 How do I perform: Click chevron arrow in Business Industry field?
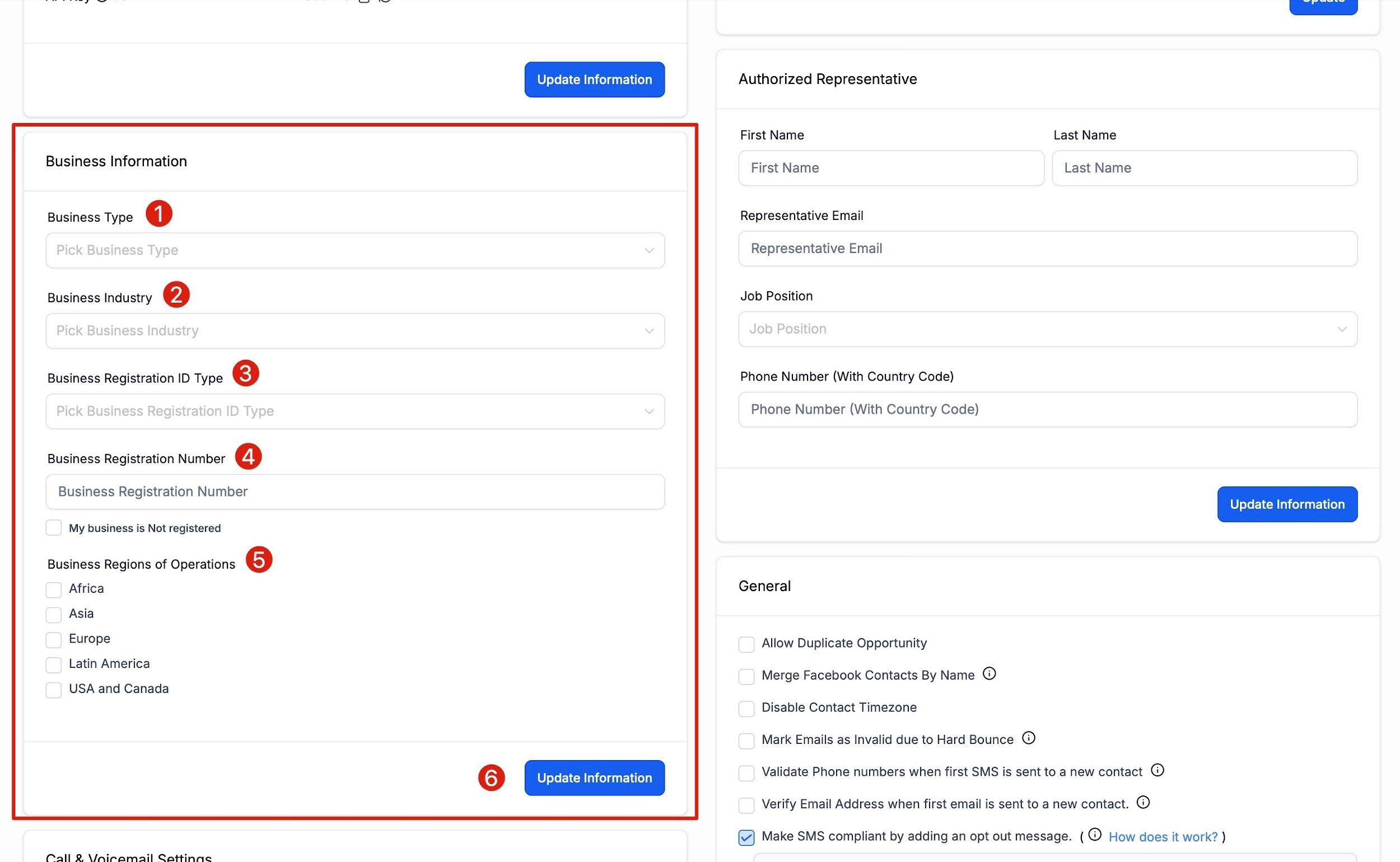[649, 331]
